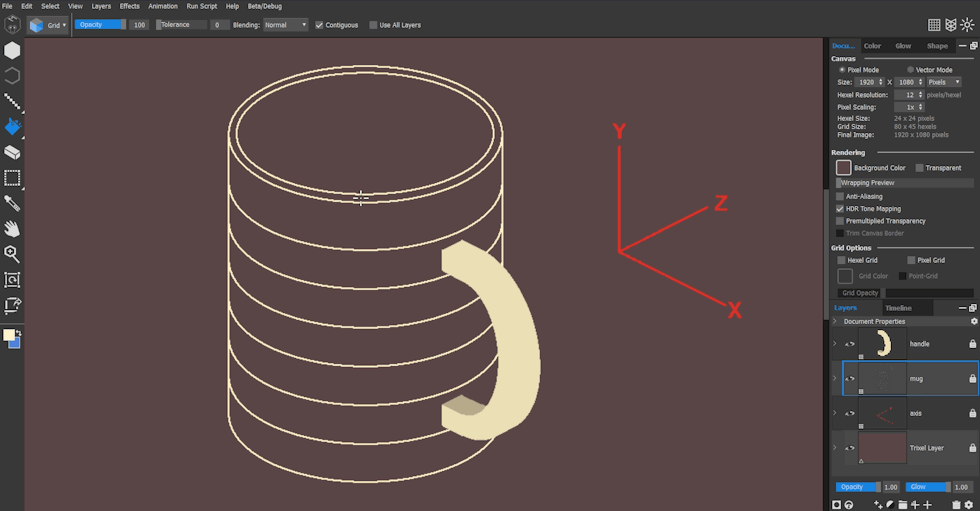This screenshot has width=980, height=511.
Task: Select the marquee selection tool
Action: [13, 178]
